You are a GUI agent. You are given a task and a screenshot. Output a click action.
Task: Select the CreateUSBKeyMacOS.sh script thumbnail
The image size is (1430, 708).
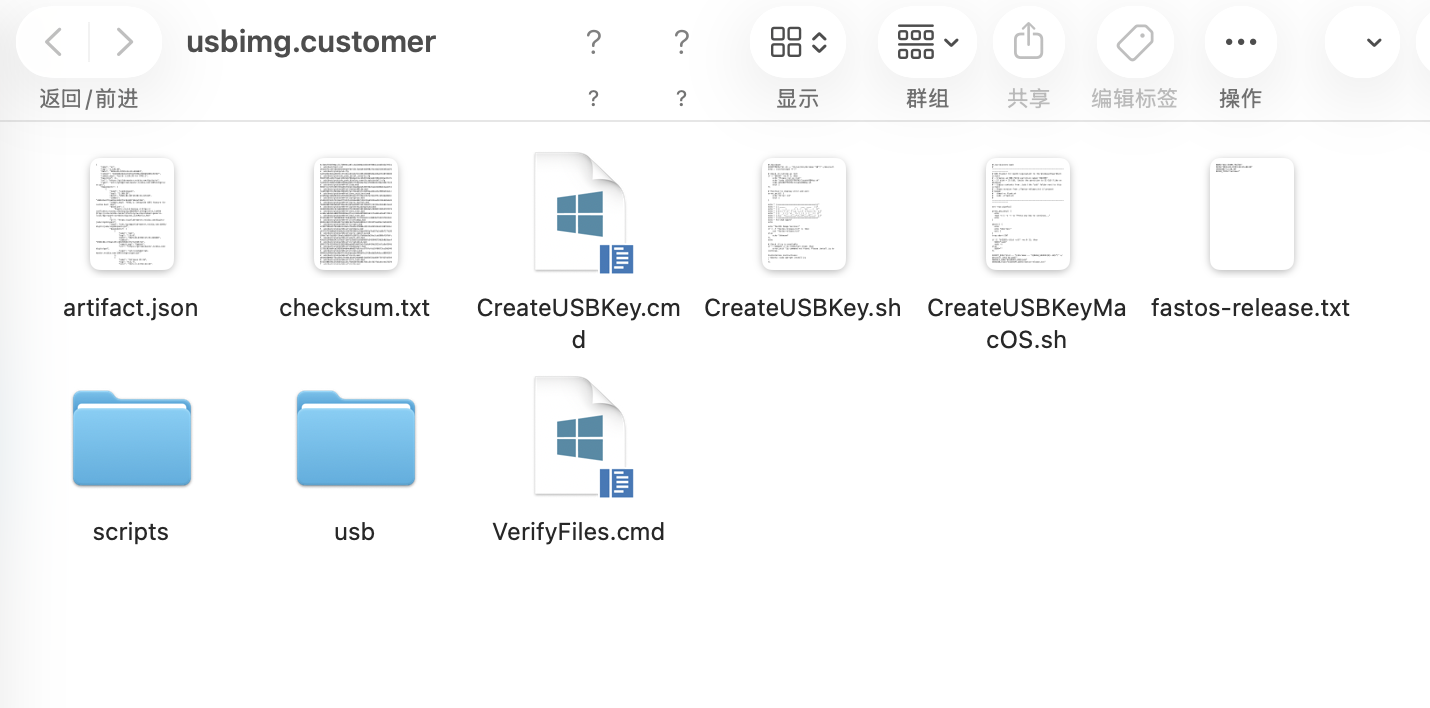coord(1027,214)
